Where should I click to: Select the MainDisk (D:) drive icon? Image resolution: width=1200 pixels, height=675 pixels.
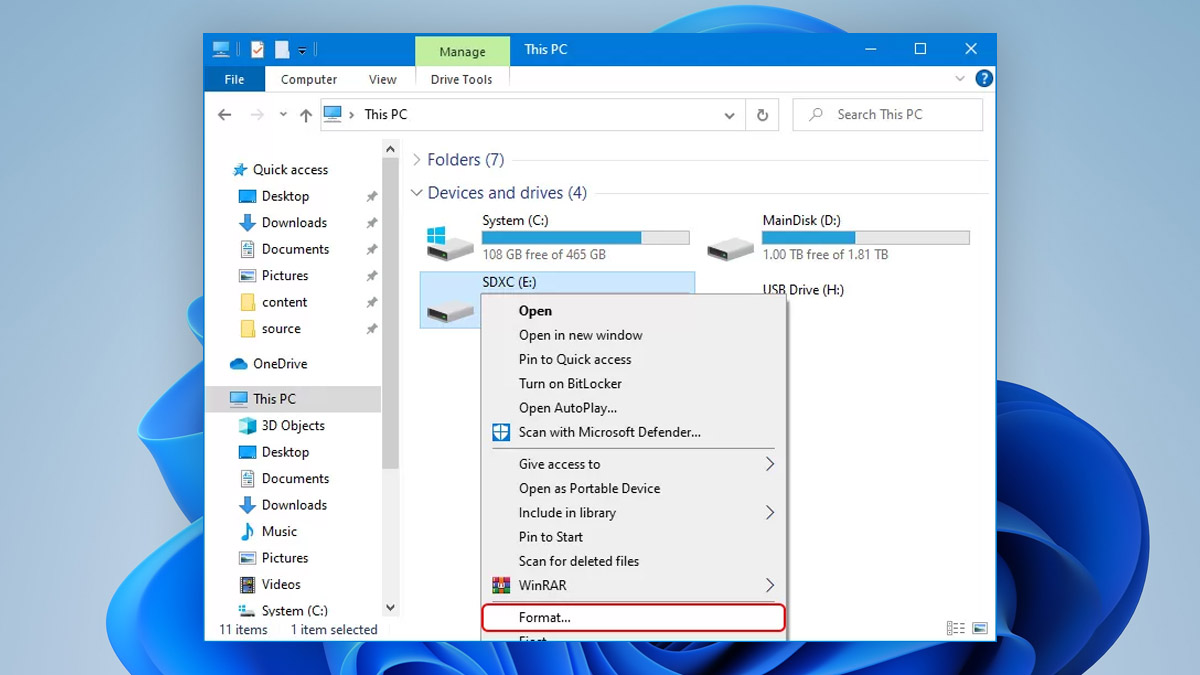point(730,247)
